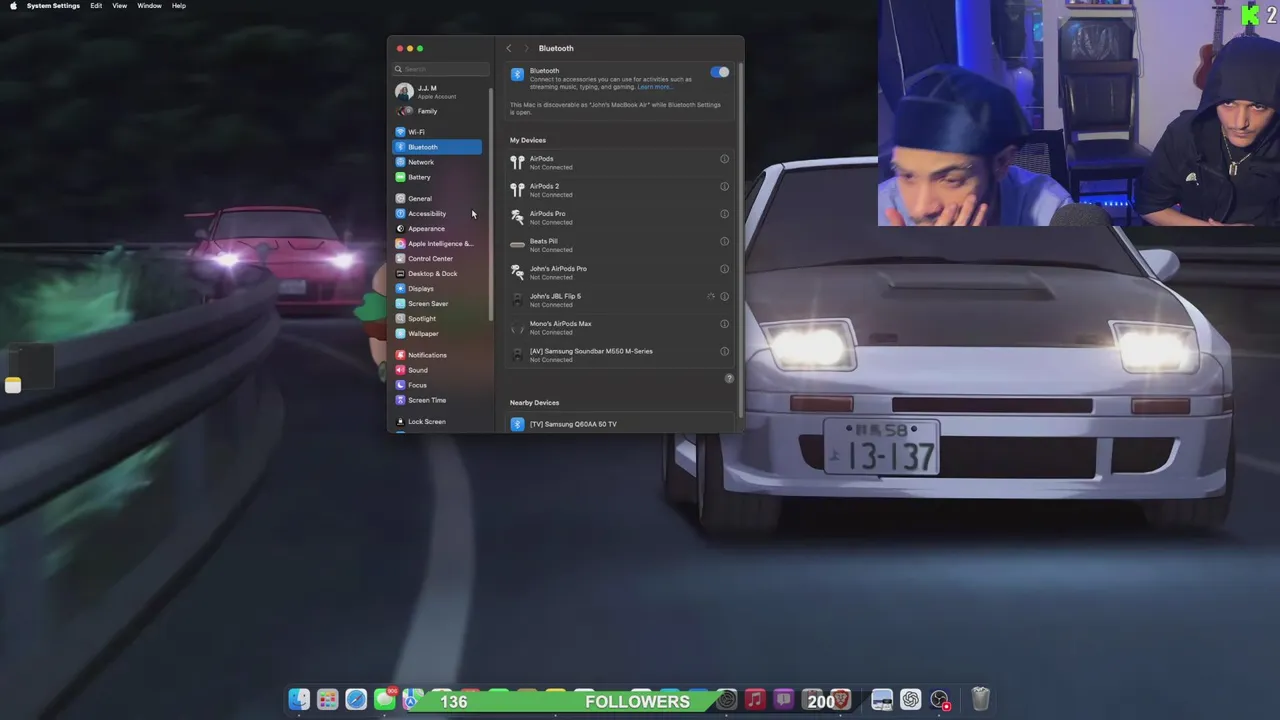Image resolution: width=1280 pixels, height=720 pixels.
Task: Select Bluetooth in the sidebar
Action: tap(437, 147)
